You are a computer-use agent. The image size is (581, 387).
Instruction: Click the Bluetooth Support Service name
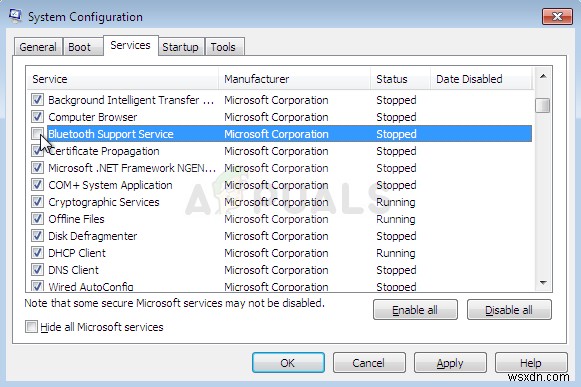coord(111,134)
